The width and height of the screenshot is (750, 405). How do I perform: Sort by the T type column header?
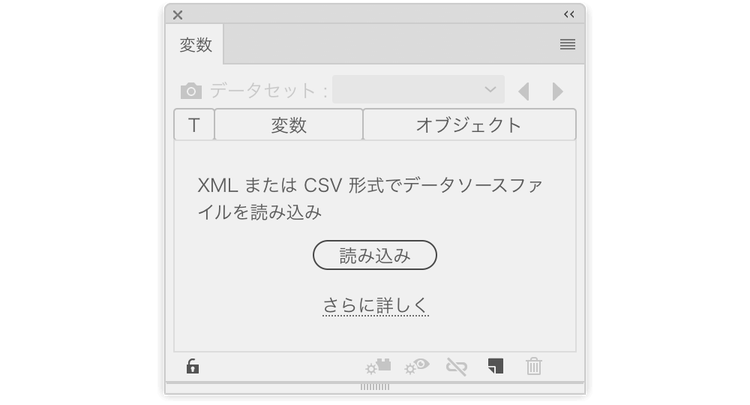click(x=194, y=125)
